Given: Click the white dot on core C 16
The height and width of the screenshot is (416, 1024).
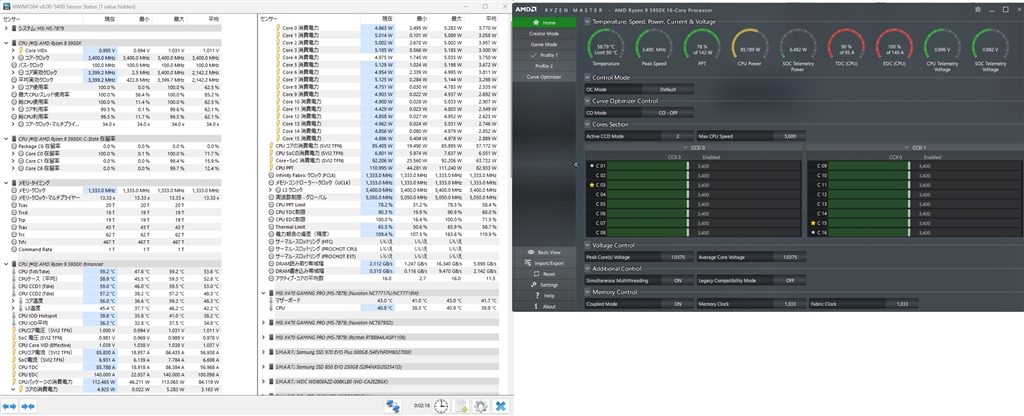Looking at the screenshot, I should click(813, 232).
